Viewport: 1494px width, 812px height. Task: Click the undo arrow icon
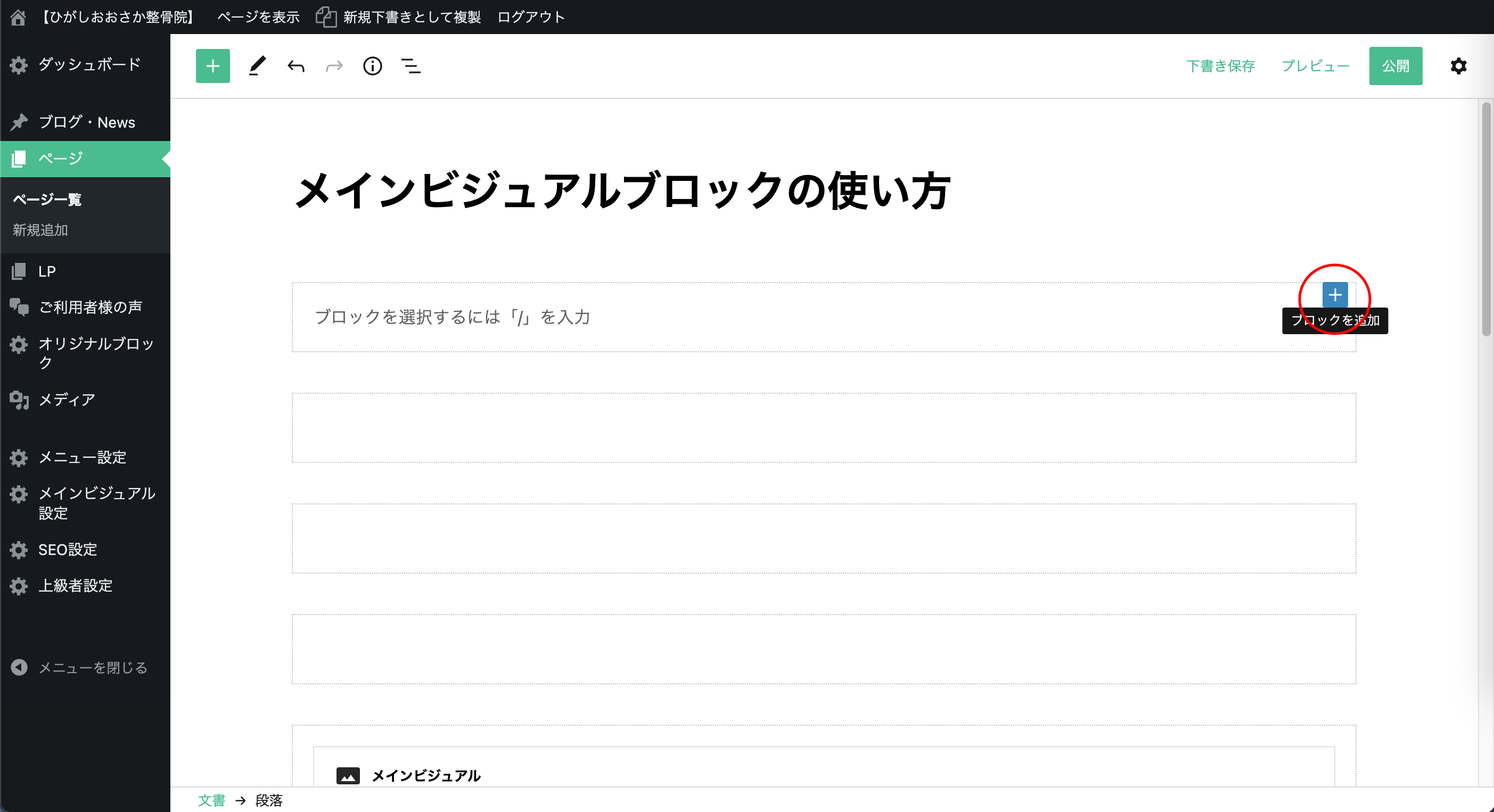click(296, 66)
